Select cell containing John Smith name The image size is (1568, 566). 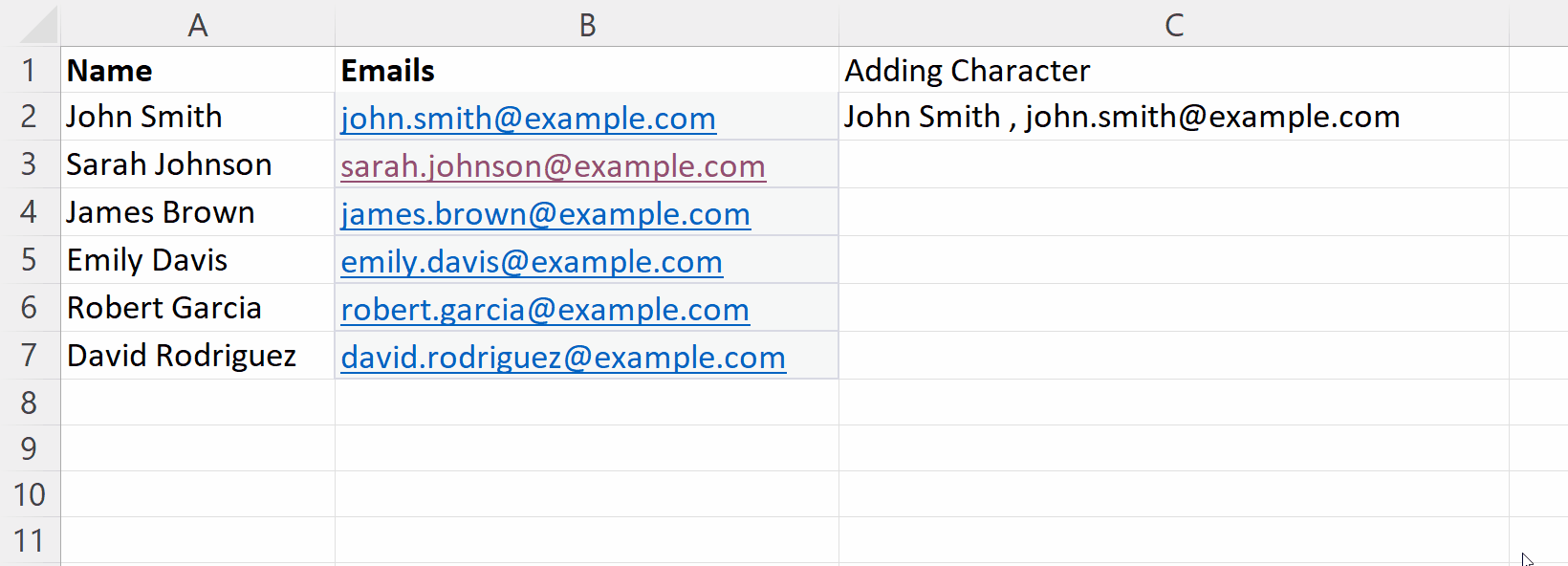tap(198, 117)
